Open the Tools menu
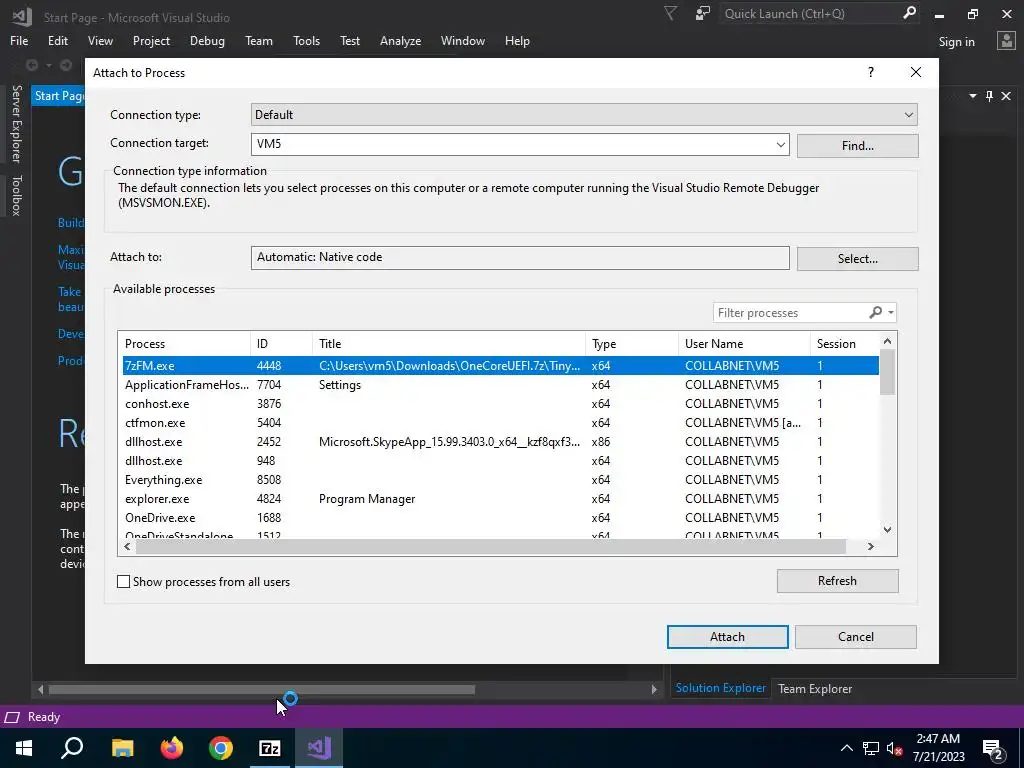 point(306,40)
